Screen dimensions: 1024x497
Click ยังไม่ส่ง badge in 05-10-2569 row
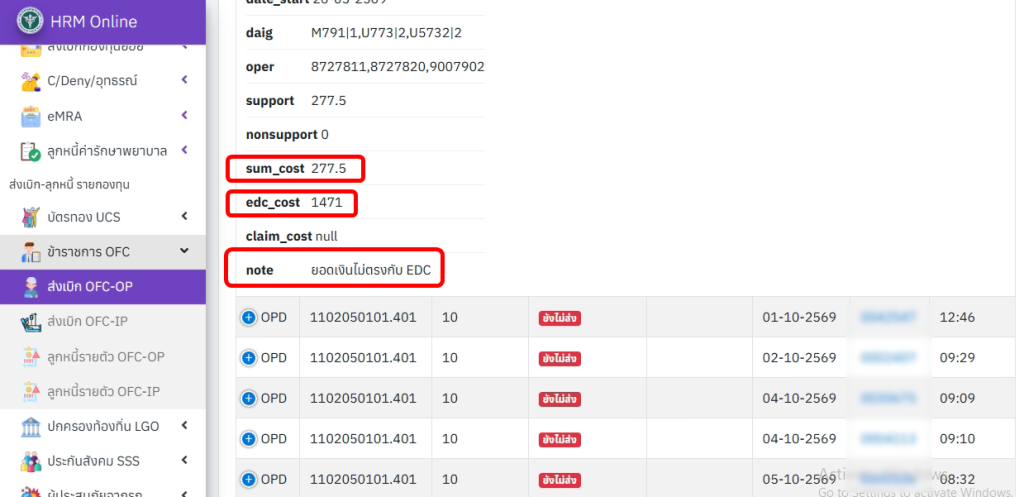click(560, 480)
